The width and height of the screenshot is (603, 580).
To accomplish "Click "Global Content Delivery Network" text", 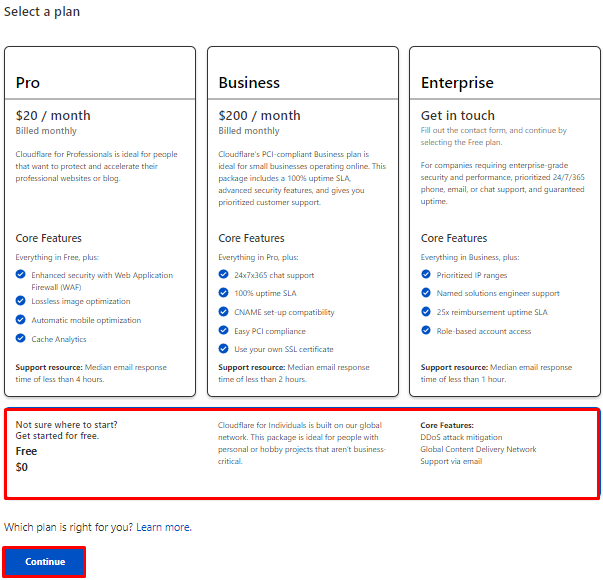I will pos(478,449).
